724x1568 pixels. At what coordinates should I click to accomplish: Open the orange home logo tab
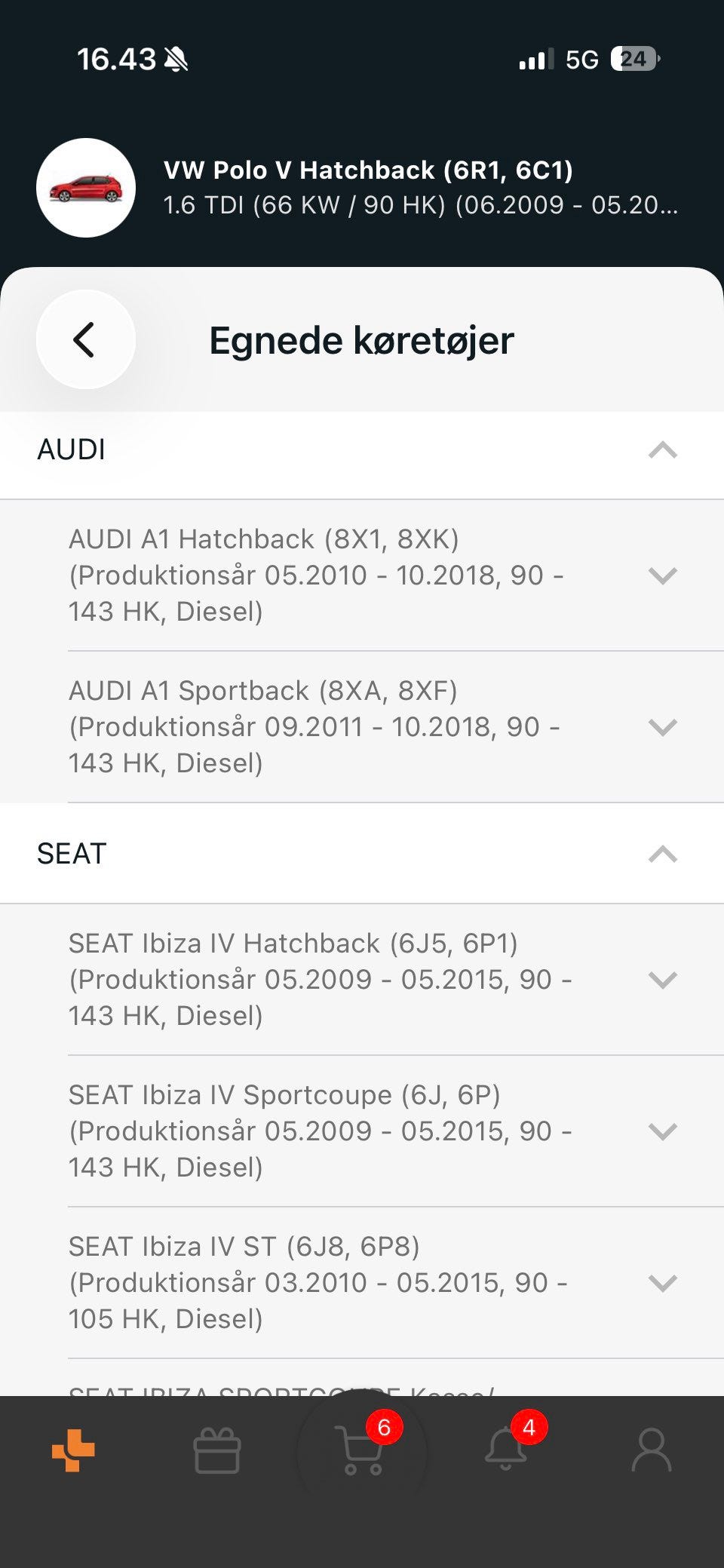(x=73, y=1450)
